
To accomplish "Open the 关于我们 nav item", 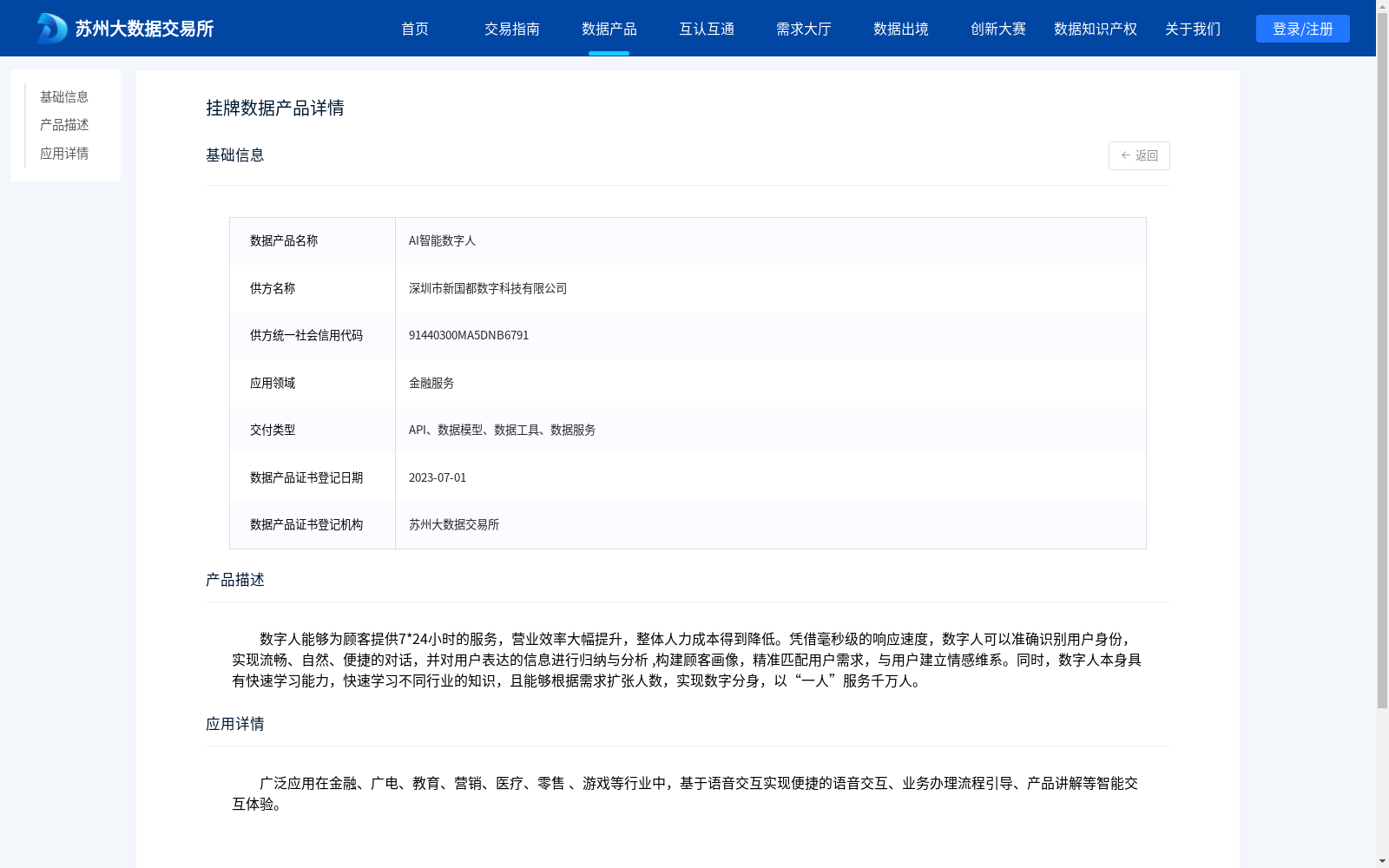I will [1193, 29].
